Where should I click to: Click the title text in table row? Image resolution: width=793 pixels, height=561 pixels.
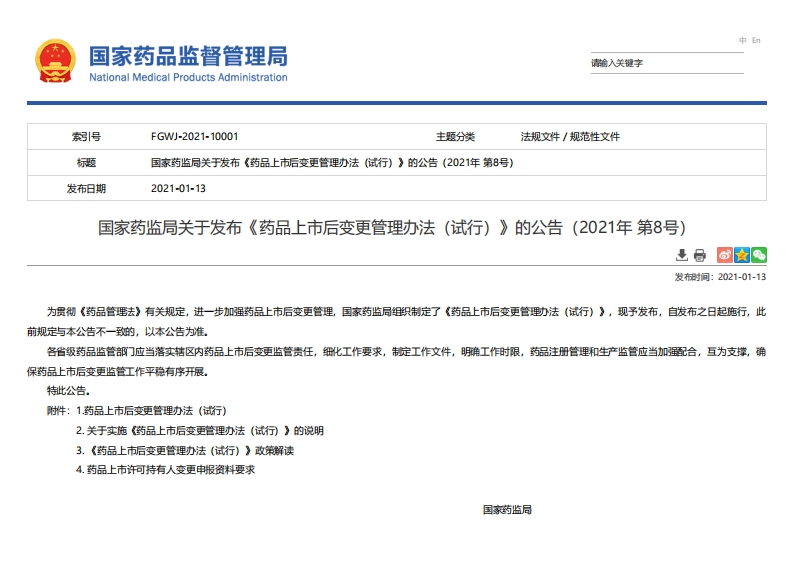tap(332, 163)
